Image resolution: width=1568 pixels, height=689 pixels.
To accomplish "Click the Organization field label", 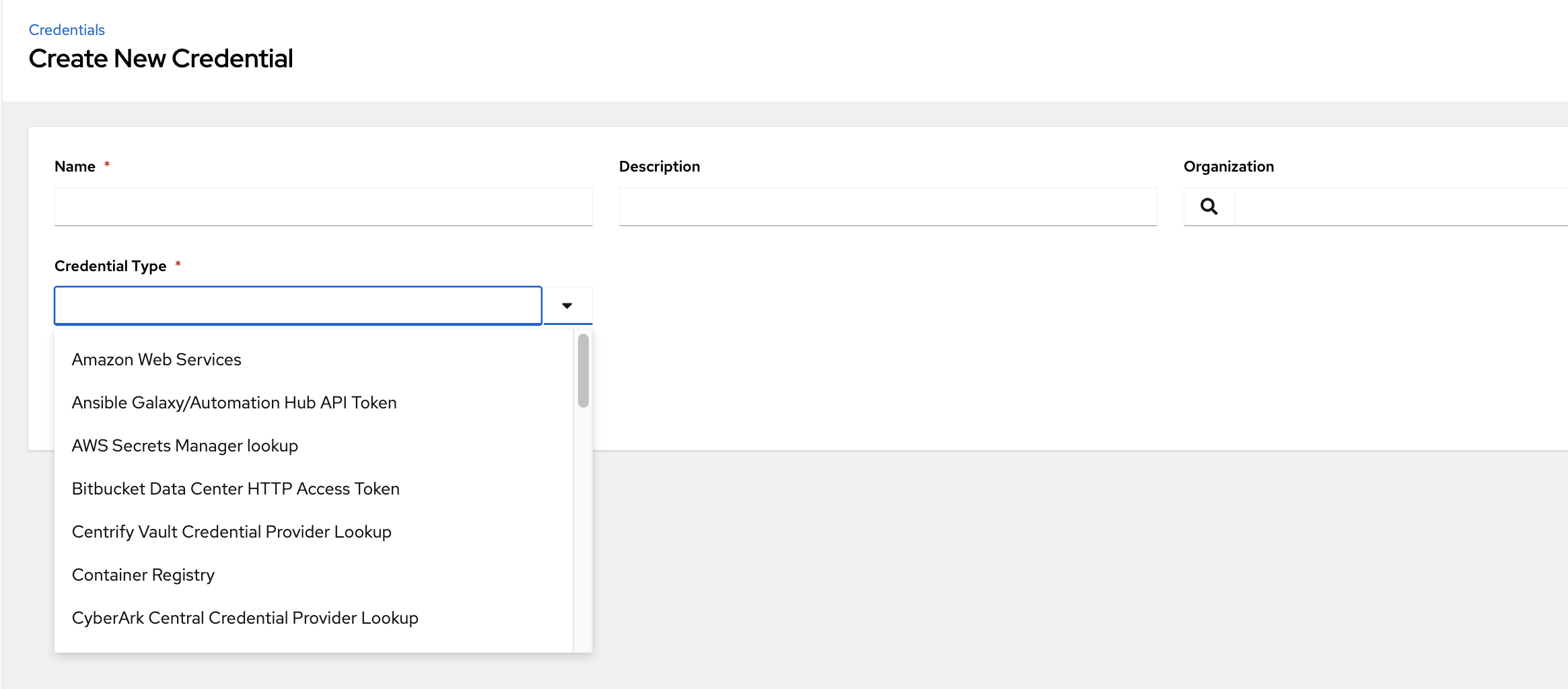I will pyautogui.click(x=1228, y=166).
